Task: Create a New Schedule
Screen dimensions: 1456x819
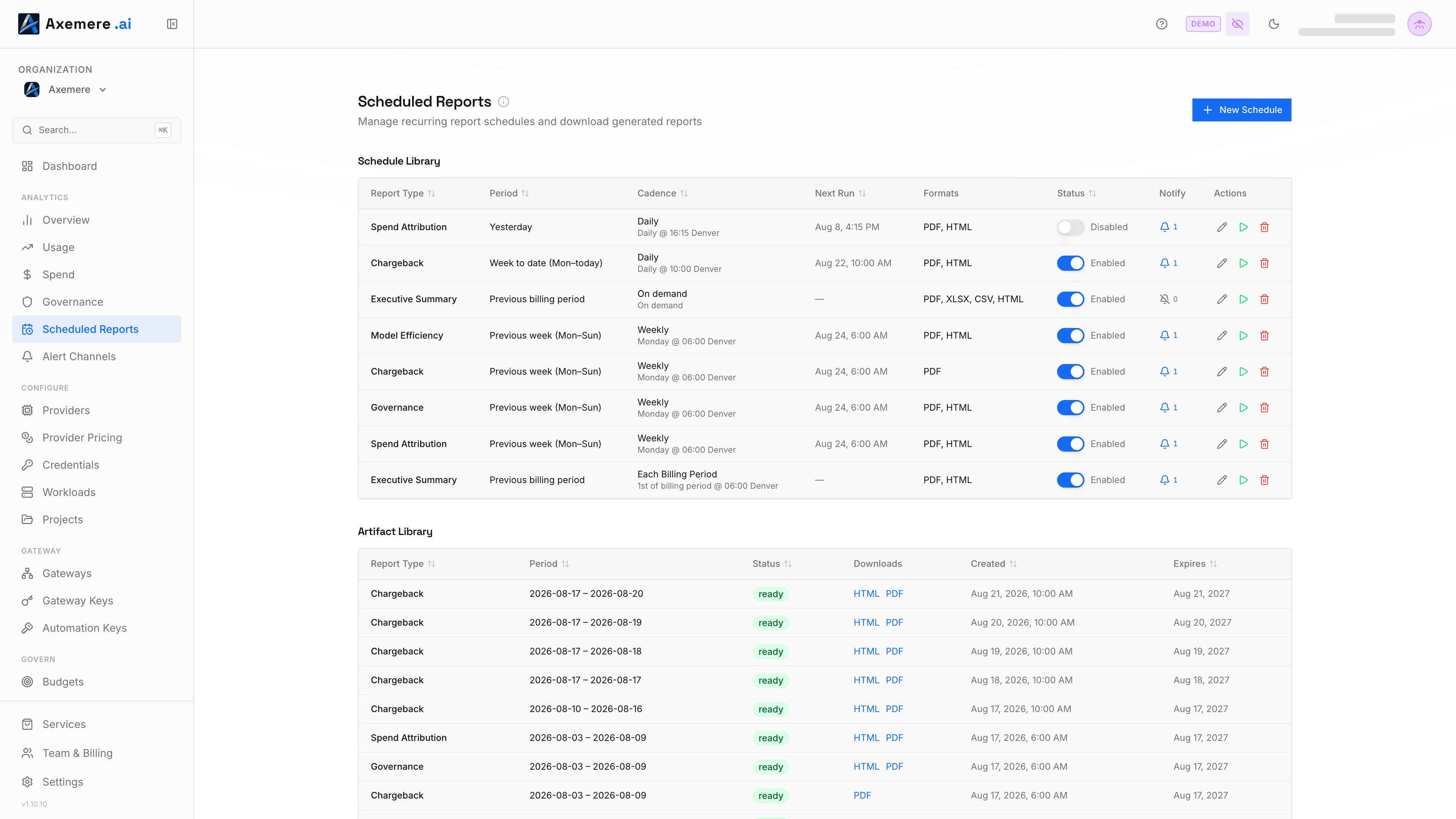Action: (1242, 110)
